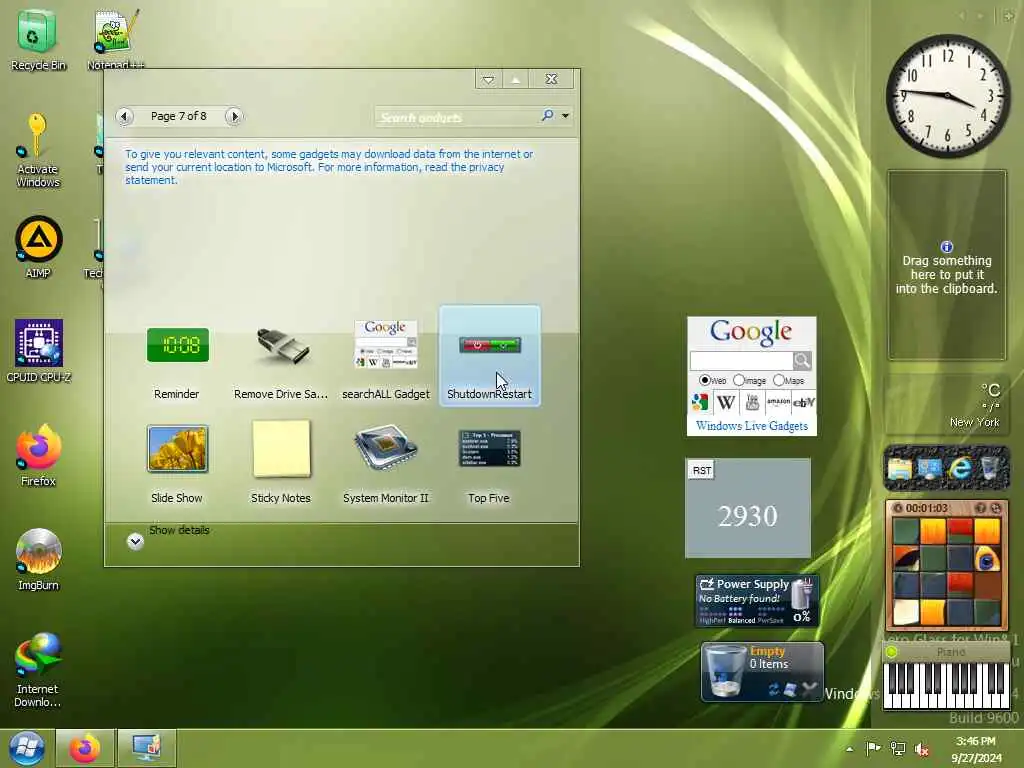Screen dimensions: 1024x768
Task: Click the muted volume tray icon
Action: [922, 749]
